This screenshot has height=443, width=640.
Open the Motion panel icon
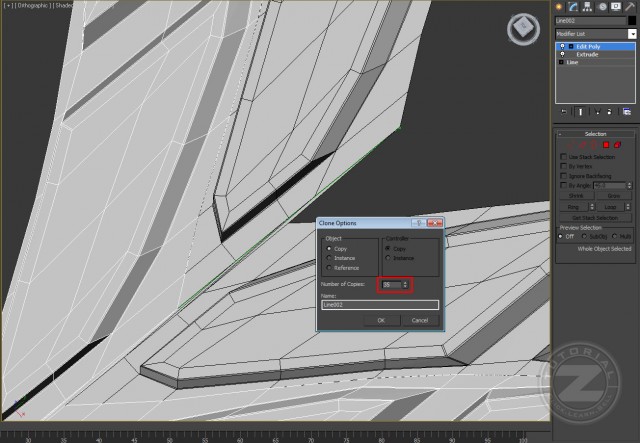pos(600,6)
